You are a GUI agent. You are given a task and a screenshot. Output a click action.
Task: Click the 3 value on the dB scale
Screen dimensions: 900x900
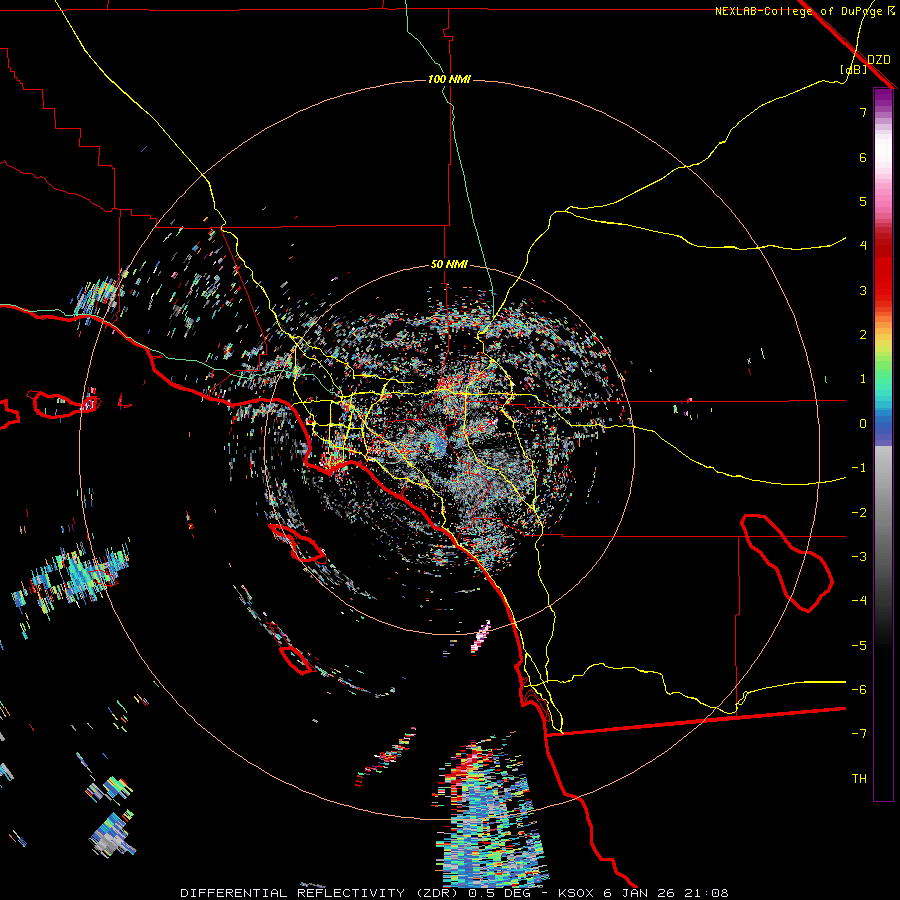863,290
